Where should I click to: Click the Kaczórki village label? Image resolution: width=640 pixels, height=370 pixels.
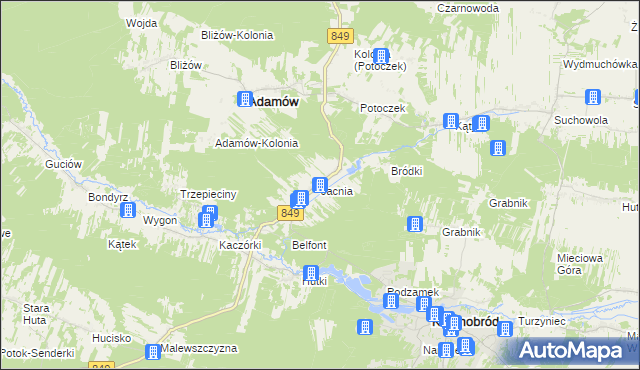click(x=240, y=245)
